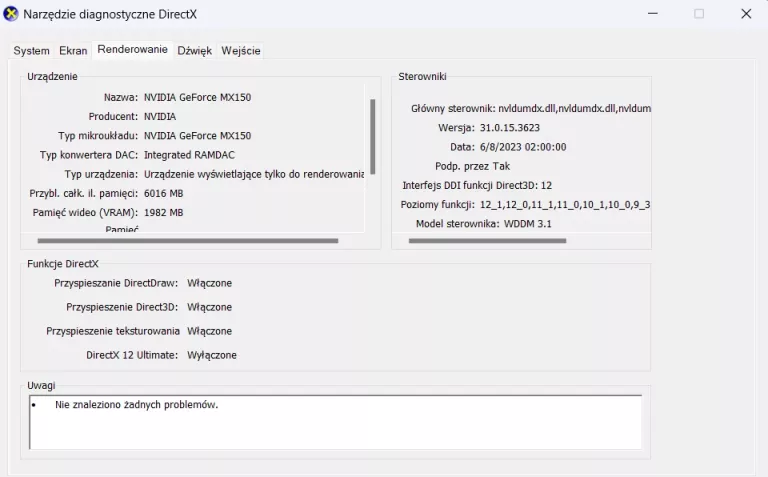768x477 pixels.
Task: Select chip type value next to Typ mikroukładu
Action: (197, 136)
